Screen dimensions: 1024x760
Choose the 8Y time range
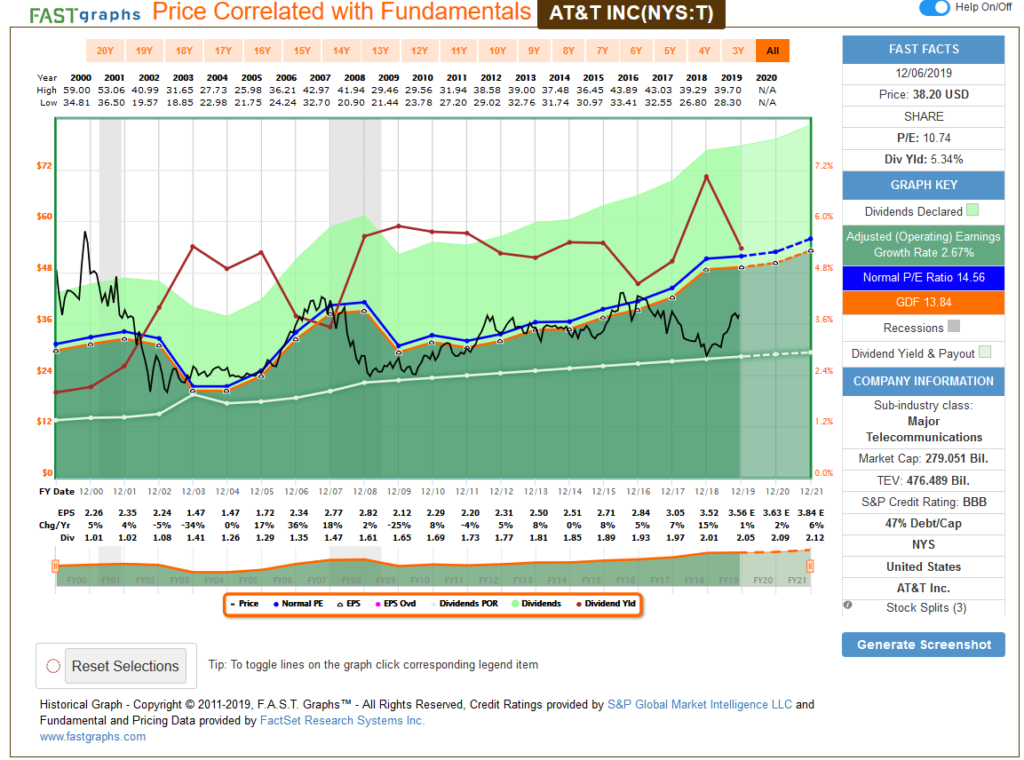[568, 51]
